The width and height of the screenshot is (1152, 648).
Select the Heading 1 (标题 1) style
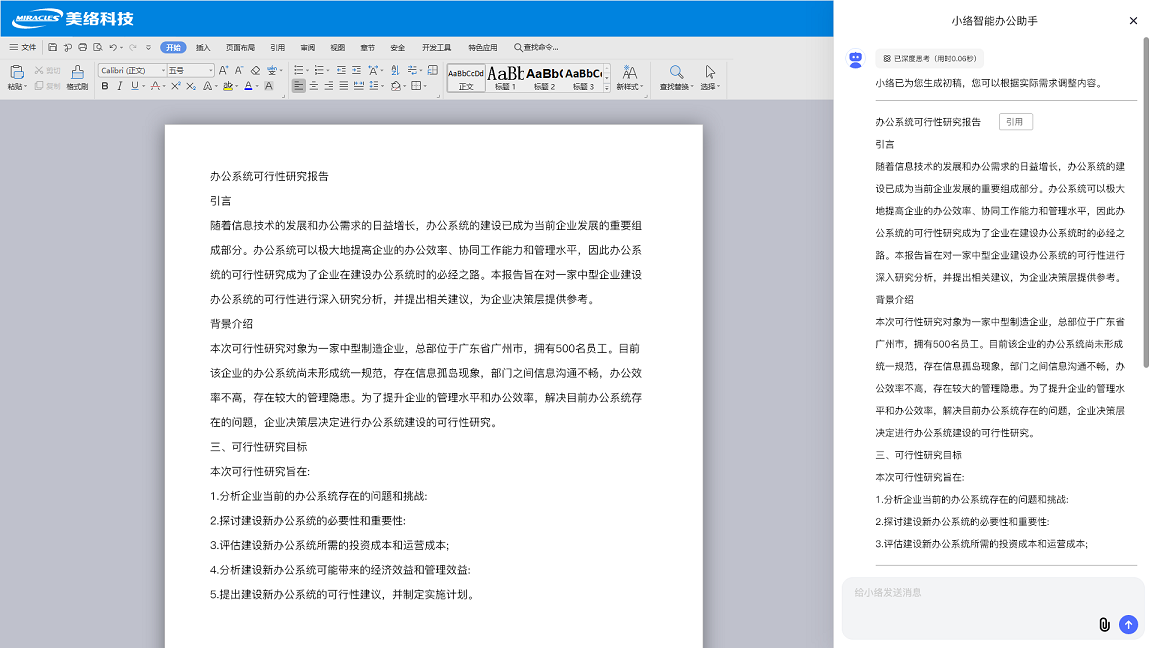[x=505, y=77]
